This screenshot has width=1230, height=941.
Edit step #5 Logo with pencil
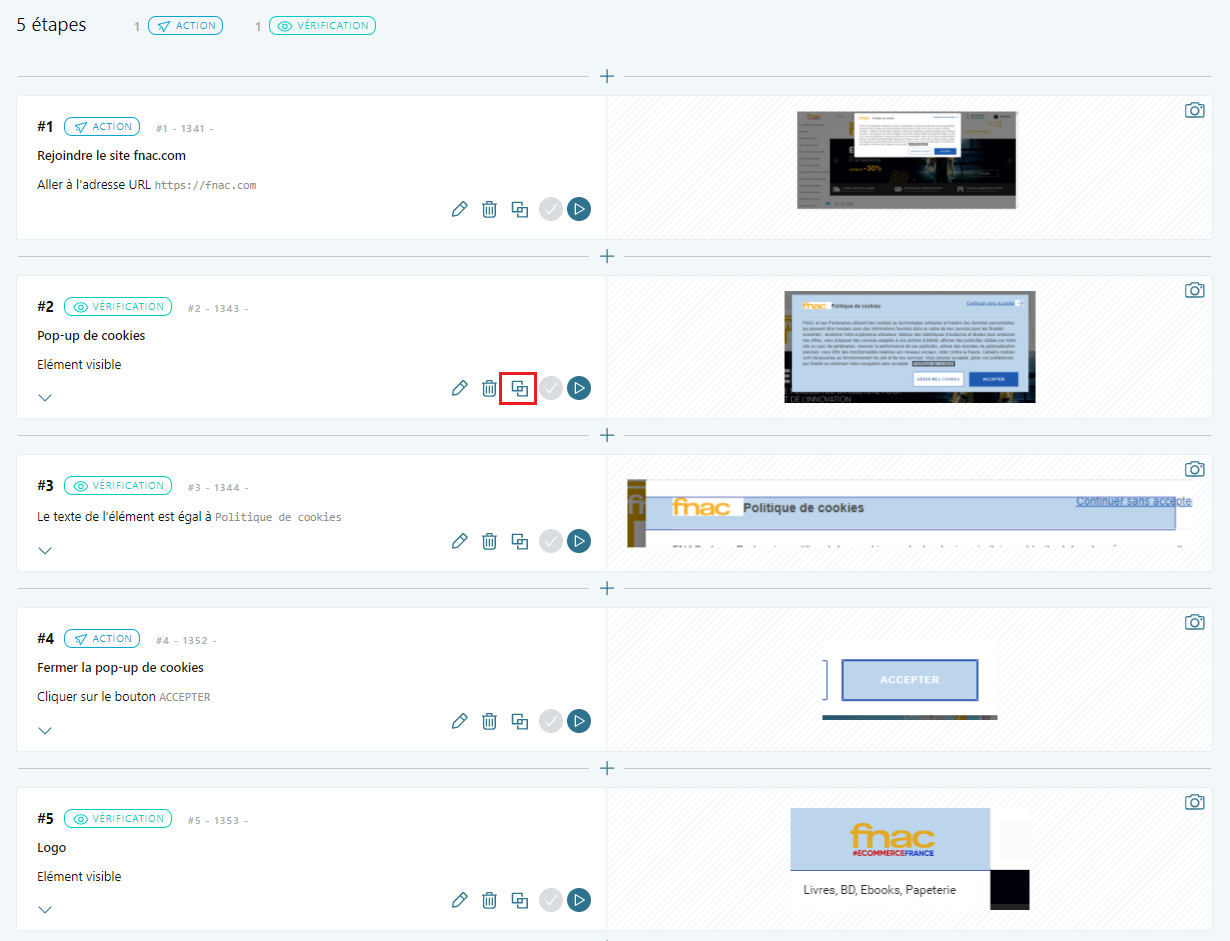[460, 900]
